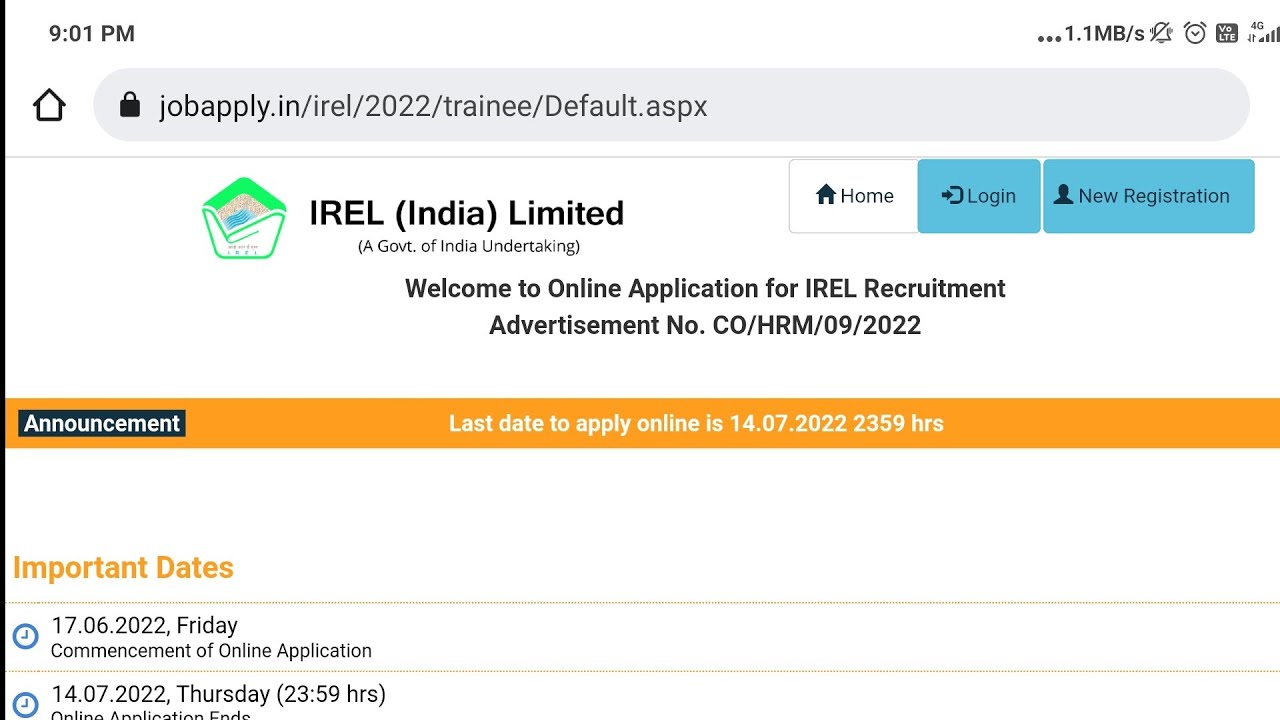The width and height of the screenshot is (1280, 720).
Task: Tap the muted notification bell status icon
Action: point(1161,33)
